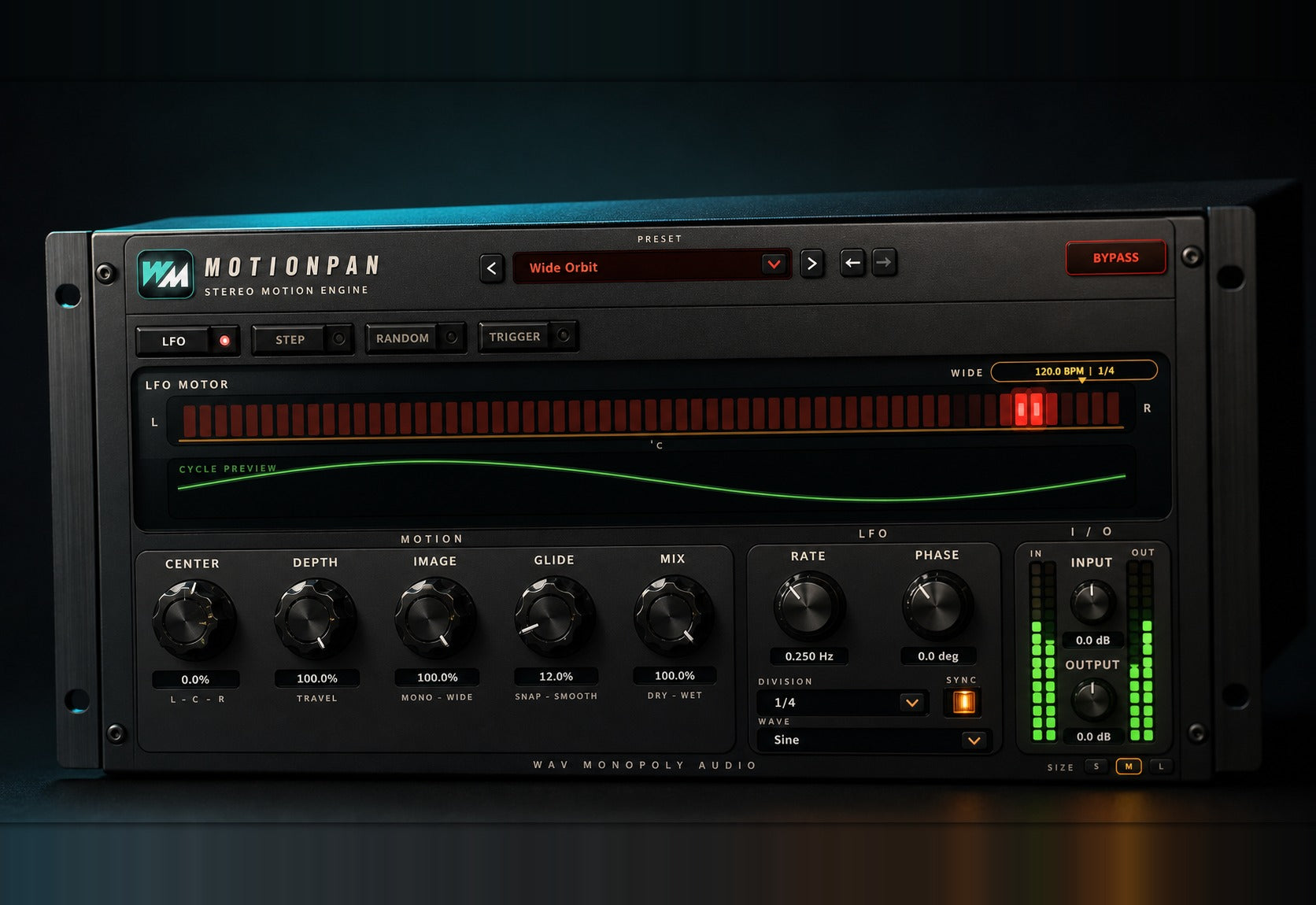The width and height of the screenshot is (1316, 905).
Task: Click the MOTIONPAN title text
Action: pyautogui.click(x=292, y=266)
